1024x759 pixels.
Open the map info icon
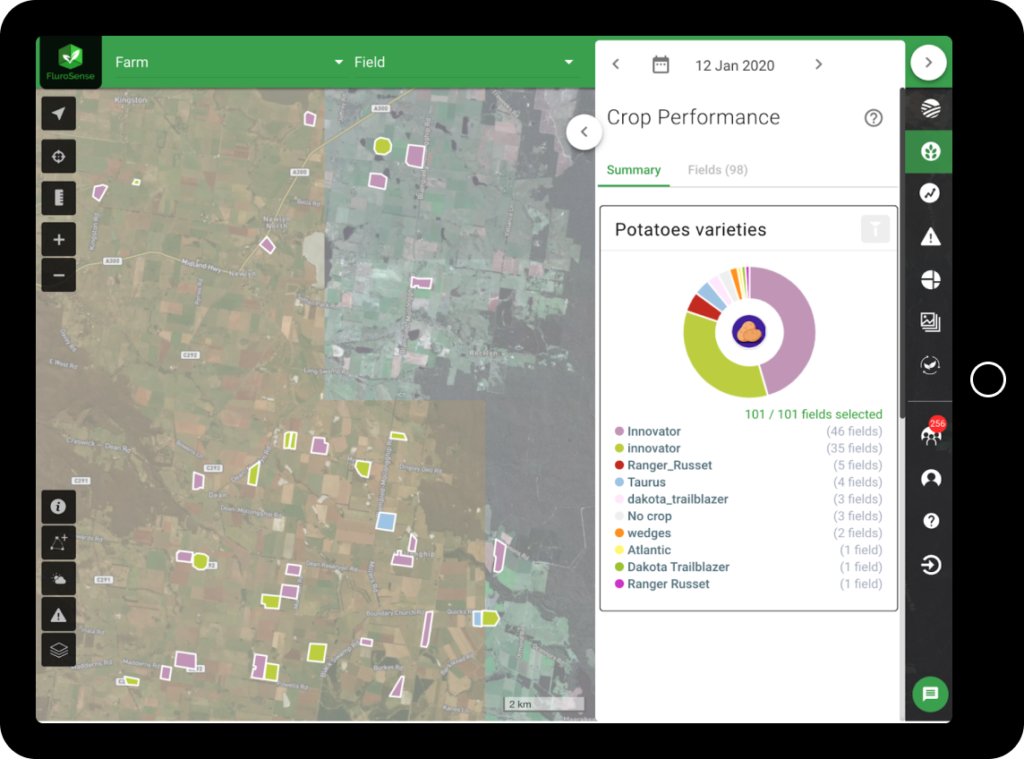tap(58, 507)
